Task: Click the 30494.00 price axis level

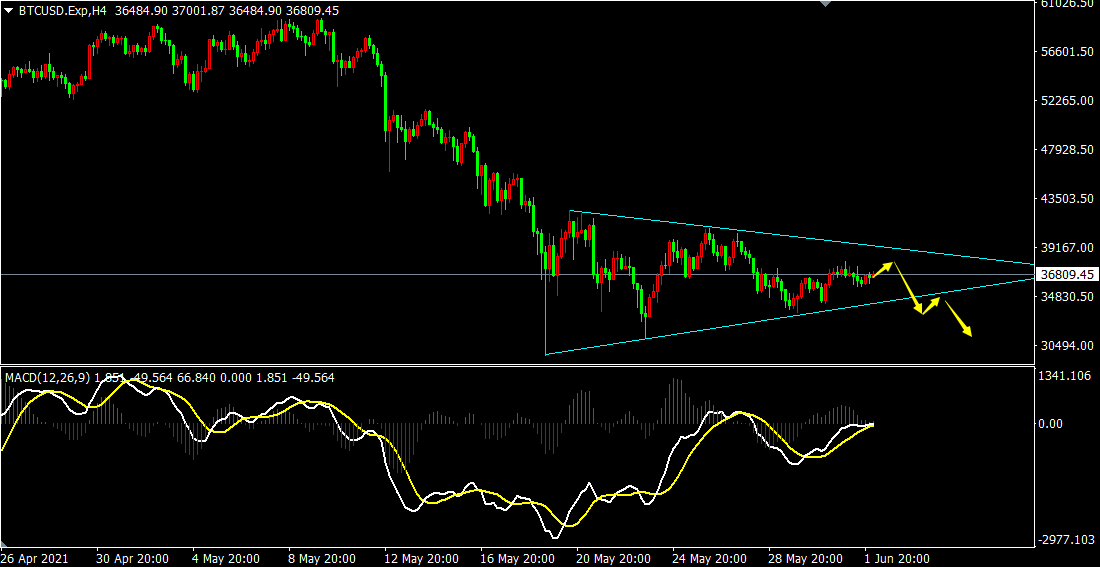Action: click(x=1065, y=346)
